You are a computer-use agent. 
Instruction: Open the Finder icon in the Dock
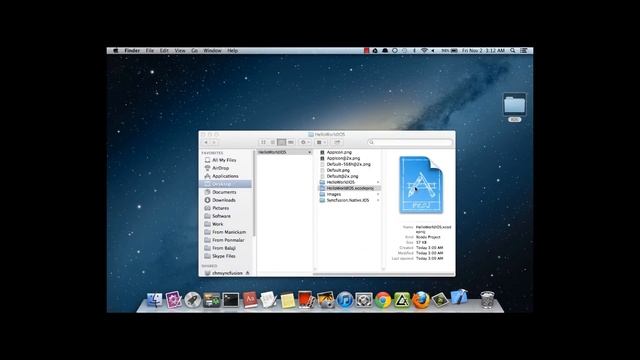(x=154, y=300)
